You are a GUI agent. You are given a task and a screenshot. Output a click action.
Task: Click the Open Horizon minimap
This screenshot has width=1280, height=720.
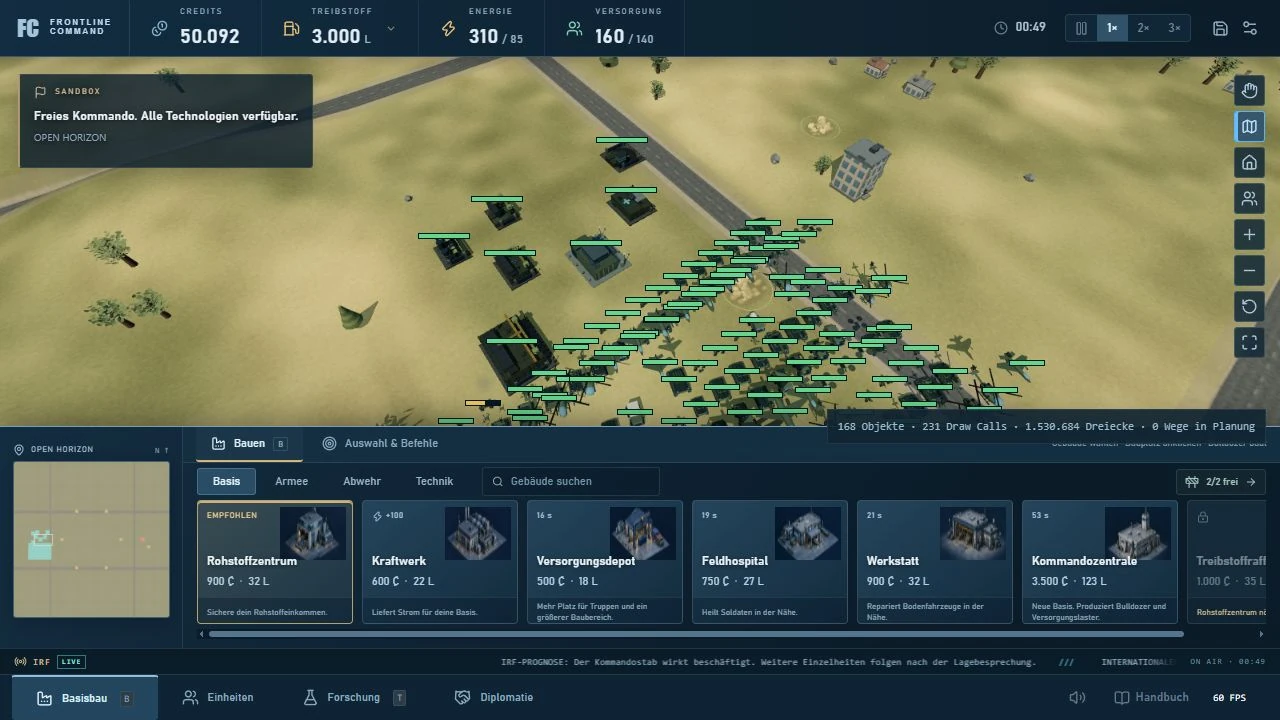pyautogui.click(x=91, y=539)
